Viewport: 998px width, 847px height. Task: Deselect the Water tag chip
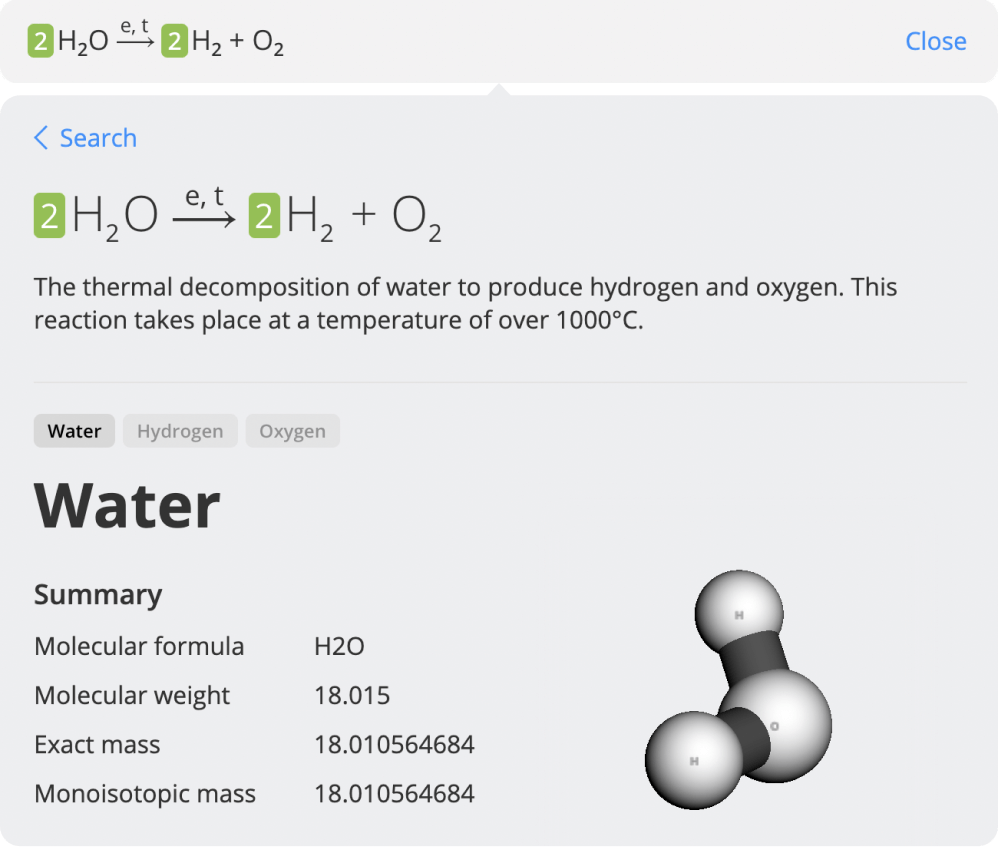[x=74, y=431]
